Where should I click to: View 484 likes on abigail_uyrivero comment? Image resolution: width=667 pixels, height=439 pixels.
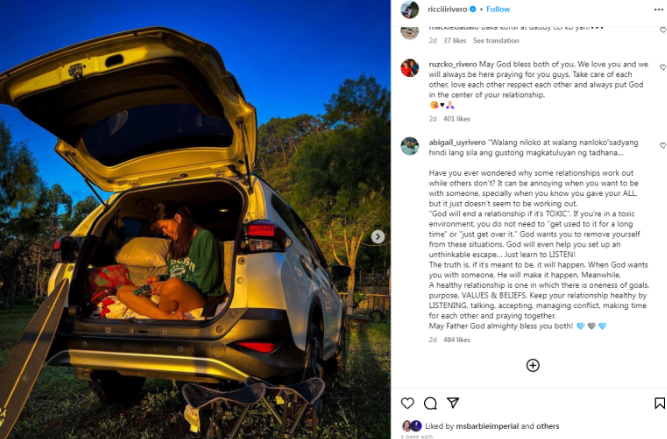click(x=456, y=339)
